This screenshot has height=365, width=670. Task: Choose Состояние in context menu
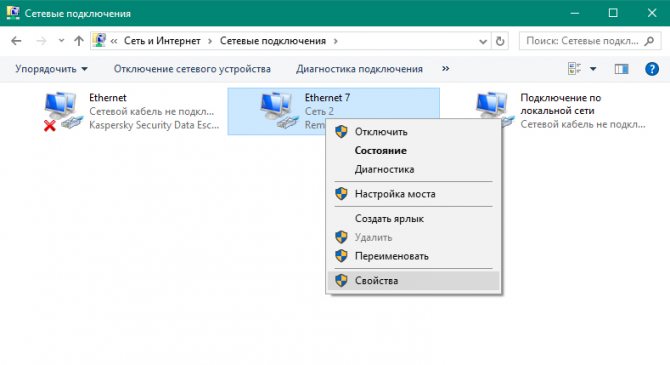(x=413, y=150)
